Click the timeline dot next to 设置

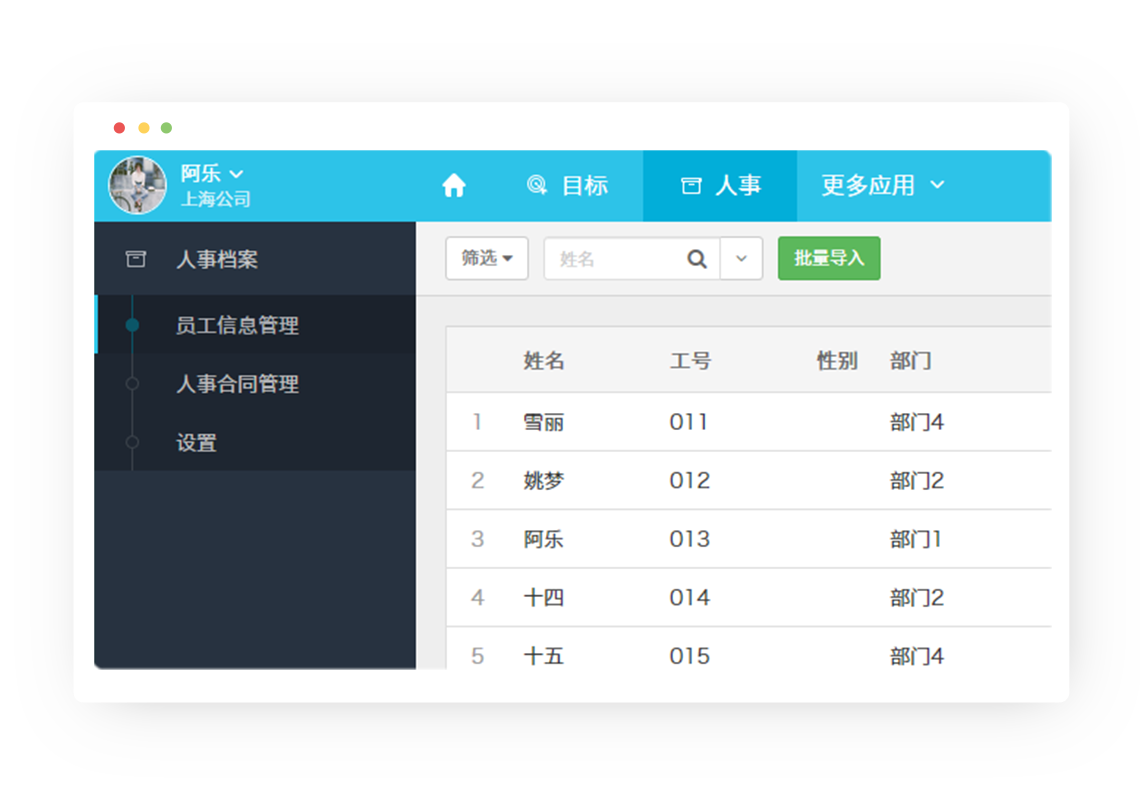point(132,442)
